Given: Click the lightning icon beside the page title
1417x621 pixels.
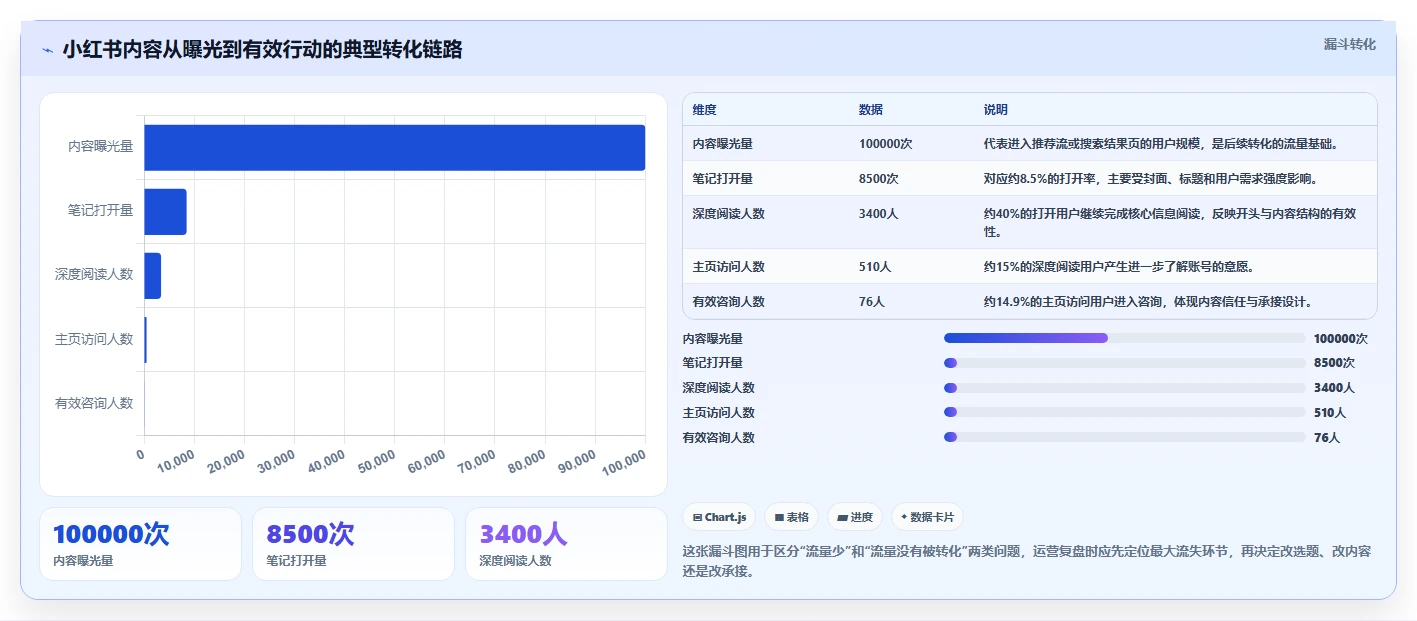Looking at the screenshot, I should (47, 50).
